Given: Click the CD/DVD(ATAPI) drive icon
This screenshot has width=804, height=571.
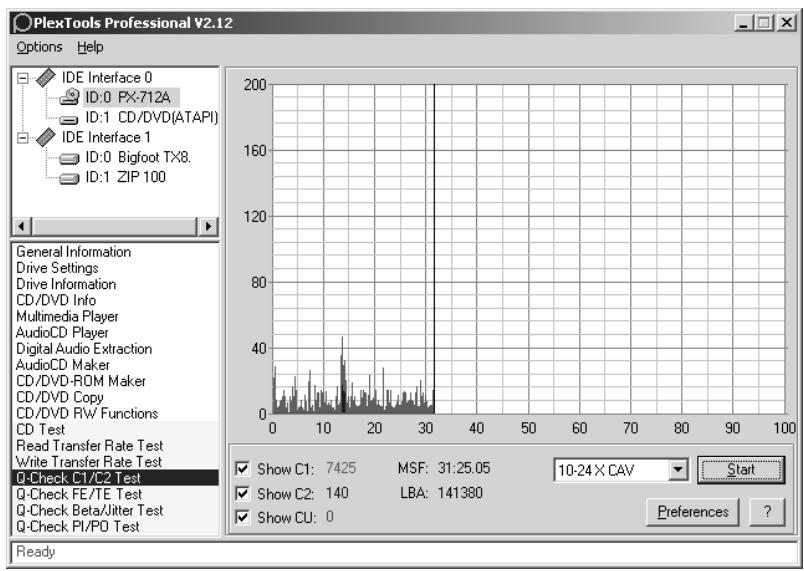Looking at the screenshot, I should [x=69, y=119].
